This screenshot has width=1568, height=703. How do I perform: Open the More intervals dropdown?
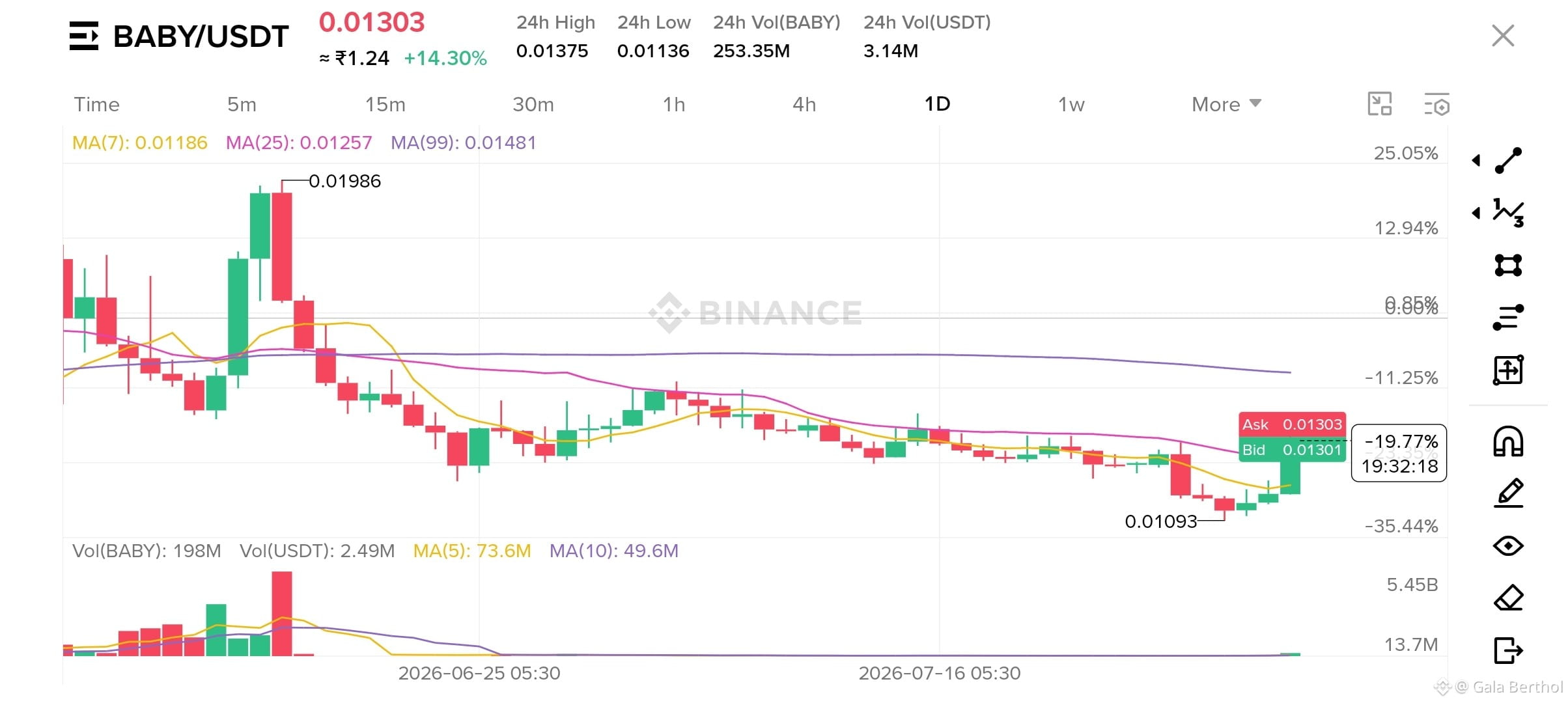1226,104
